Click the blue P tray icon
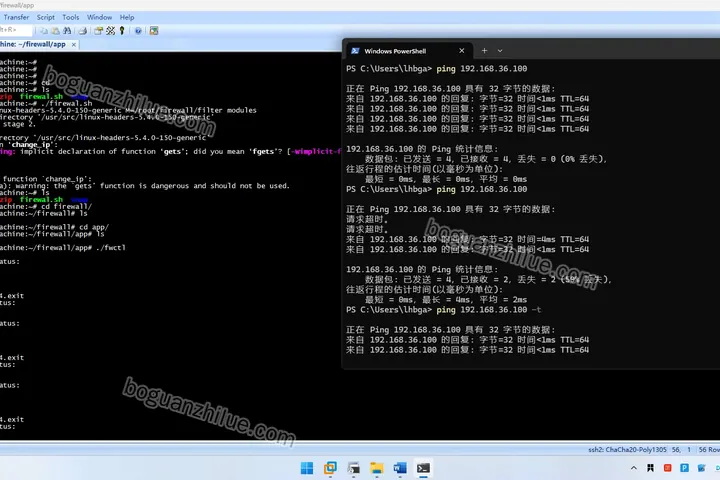Viewport: 720px width, 480px height. [684, 468]
